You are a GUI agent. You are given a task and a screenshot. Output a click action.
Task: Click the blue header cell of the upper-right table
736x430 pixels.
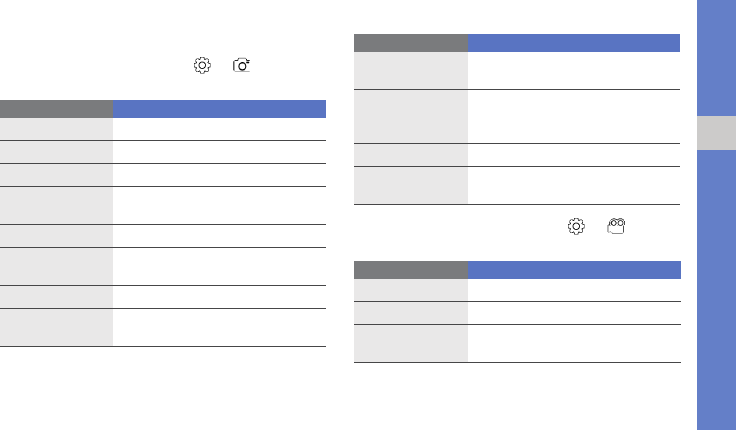574,43
